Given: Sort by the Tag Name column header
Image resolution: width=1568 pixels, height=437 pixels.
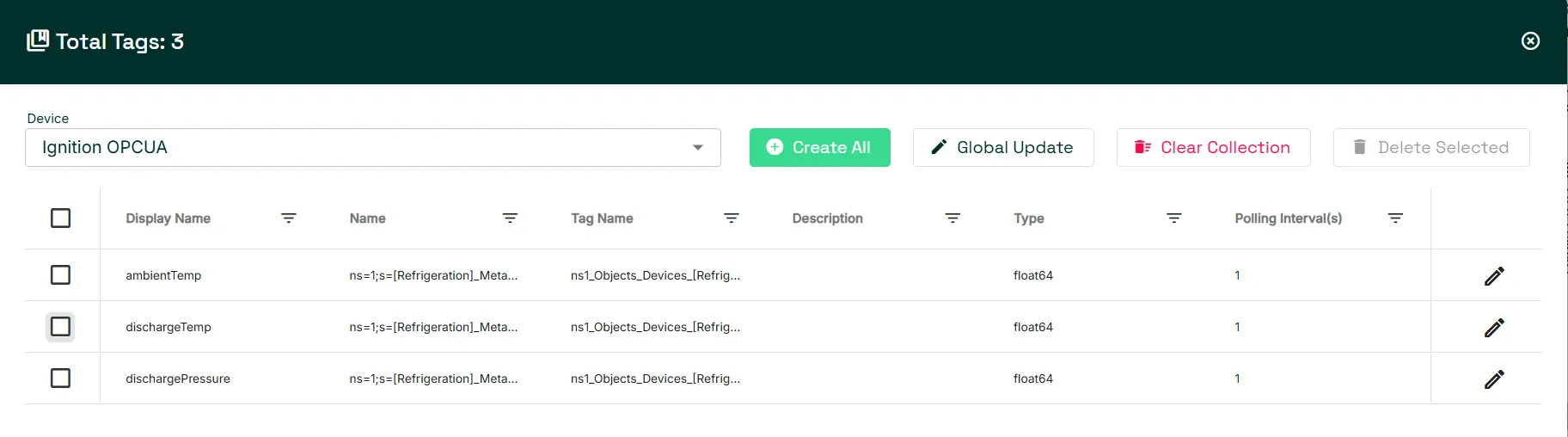Looking at the screenshot, I should [x=602, y=218].
